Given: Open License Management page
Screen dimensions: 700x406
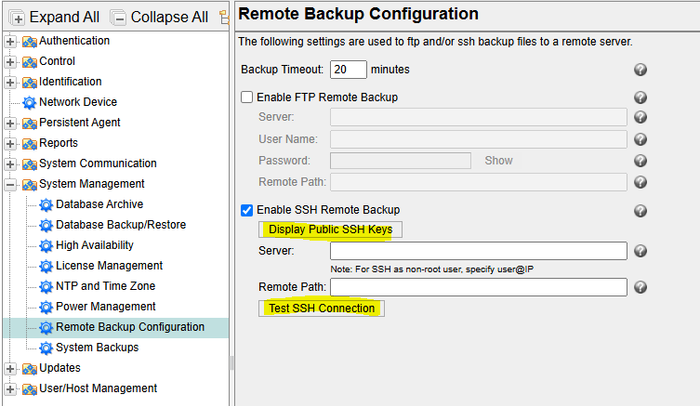Looking at the screenshot, I should click(x=108, y=266).
